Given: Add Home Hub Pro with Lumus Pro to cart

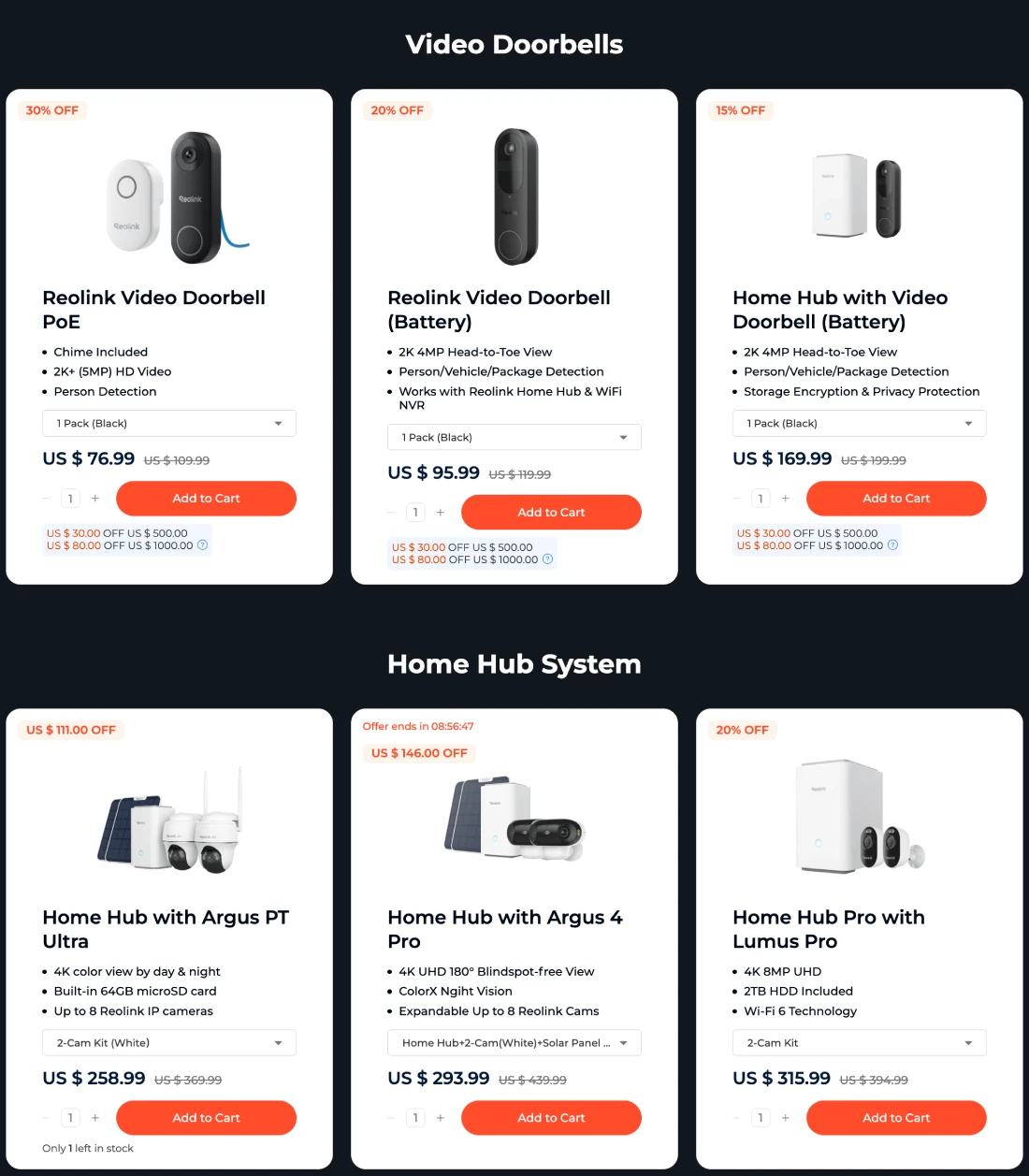Looking at the screenshot, I should [x=896, y=1118].
